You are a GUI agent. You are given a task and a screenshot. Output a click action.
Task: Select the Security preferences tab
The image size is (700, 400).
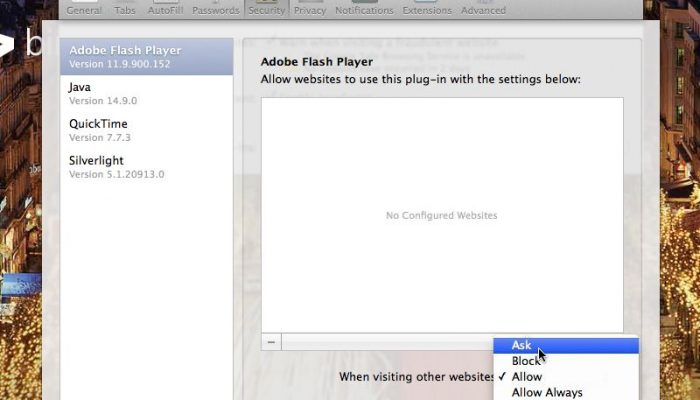tap(267, 9)
